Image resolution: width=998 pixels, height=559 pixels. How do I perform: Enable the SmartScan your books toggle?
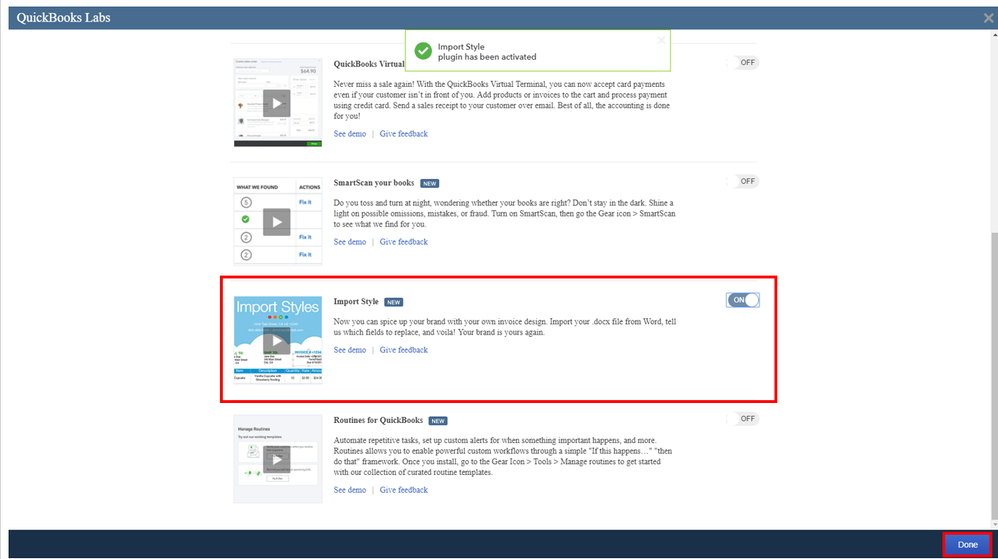(743, 181)
